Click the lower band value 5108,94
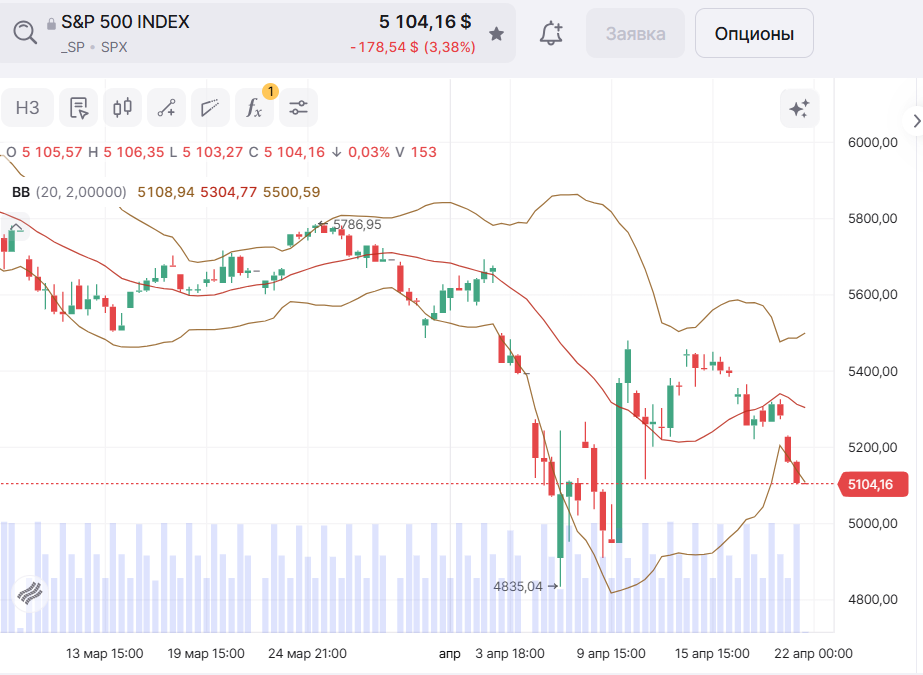The width and height of the screenshot is (923, 675). click(165, 192)
